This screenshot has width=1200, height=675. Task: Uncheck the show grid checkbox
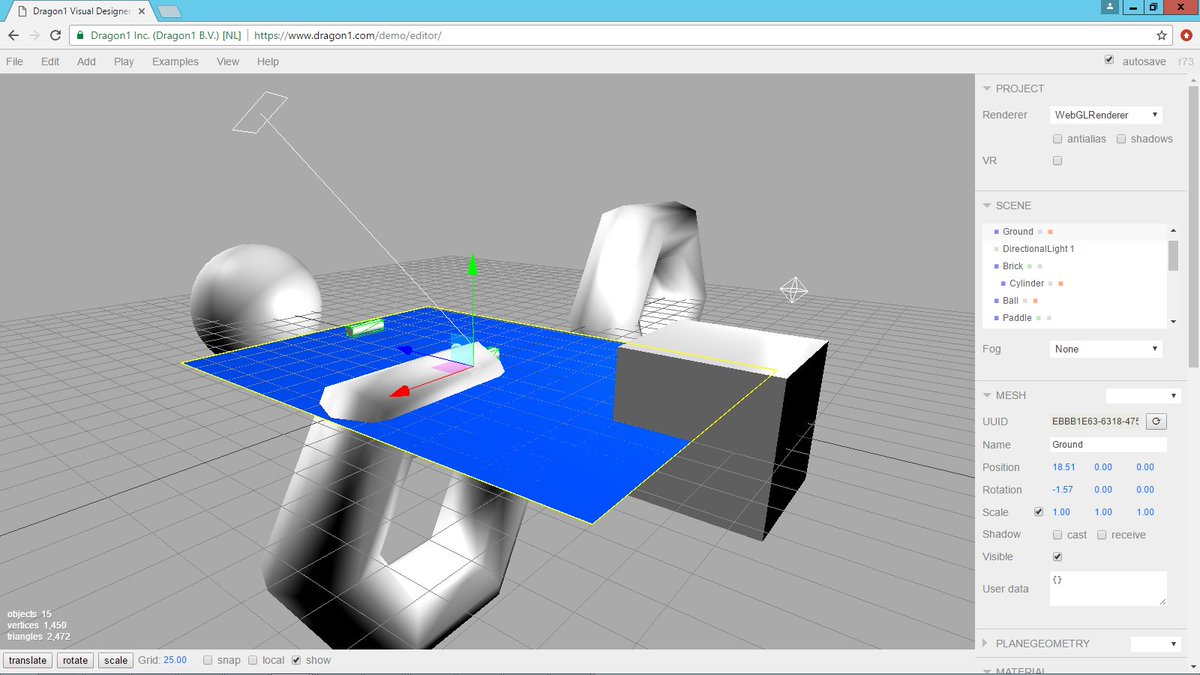296,660
